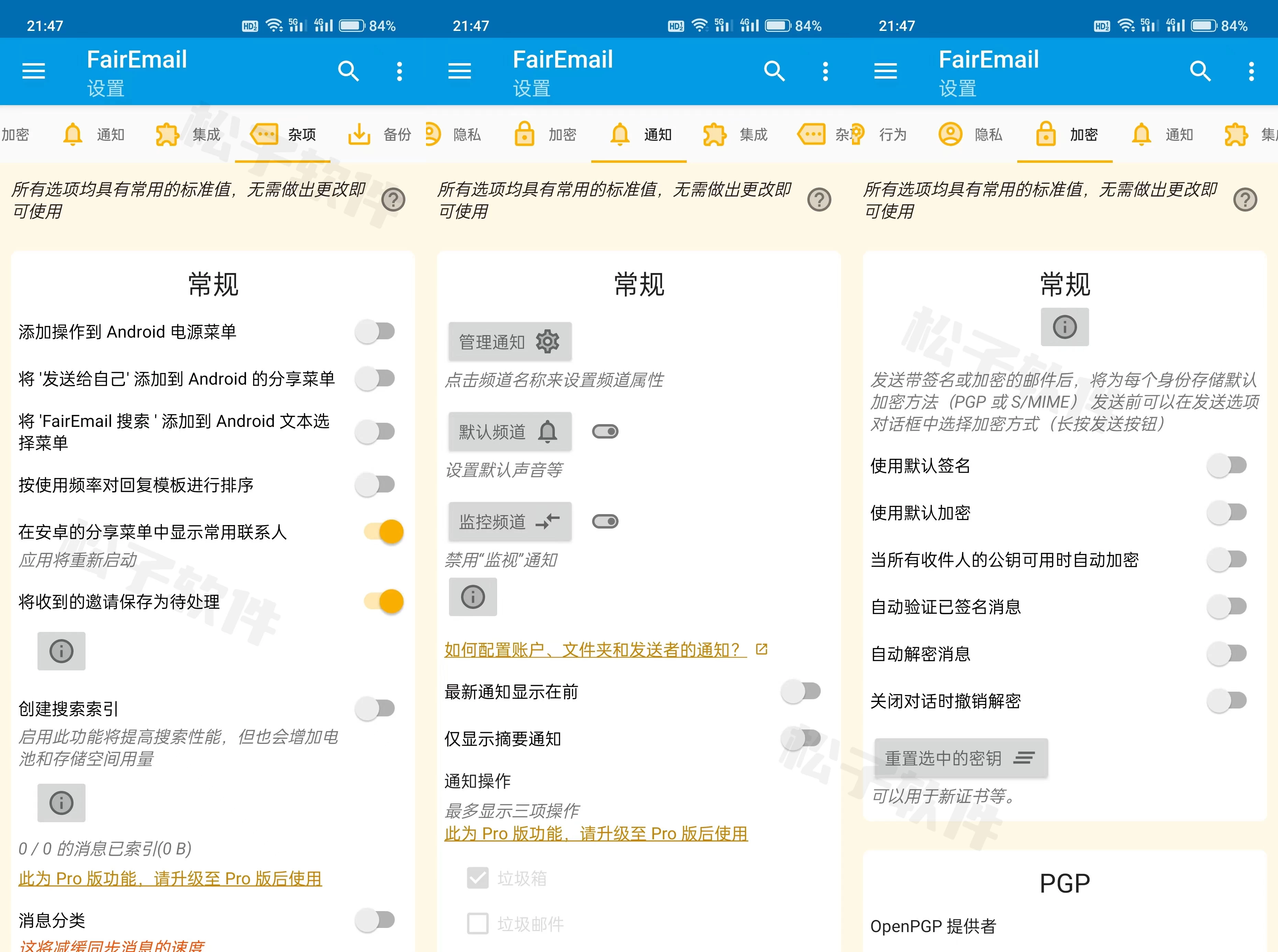Tap help icon in right screen banner

1245,200
